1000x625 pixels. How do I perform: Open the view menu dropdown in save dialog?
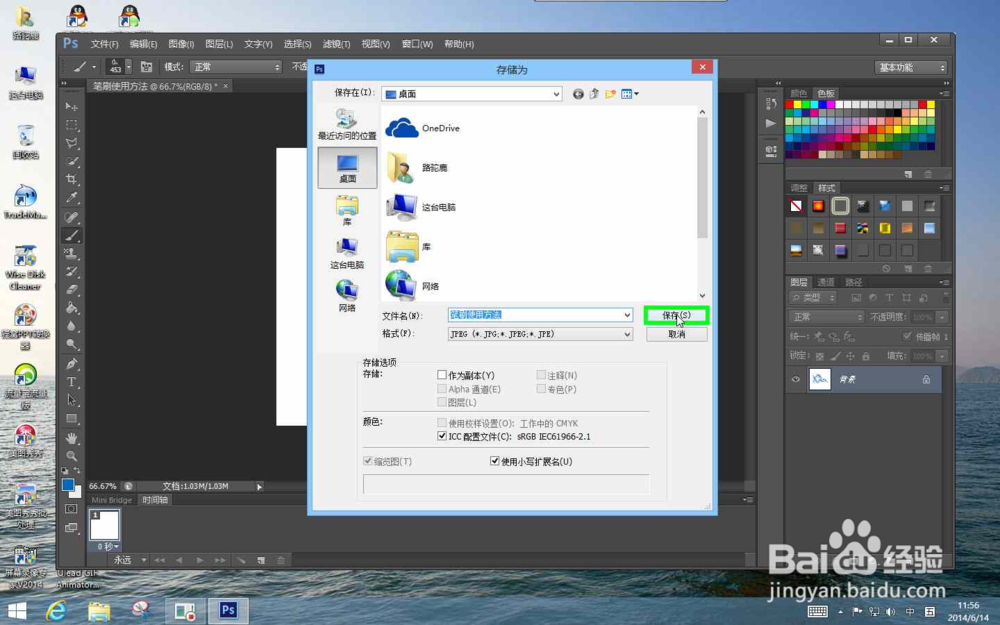point(630,94)
